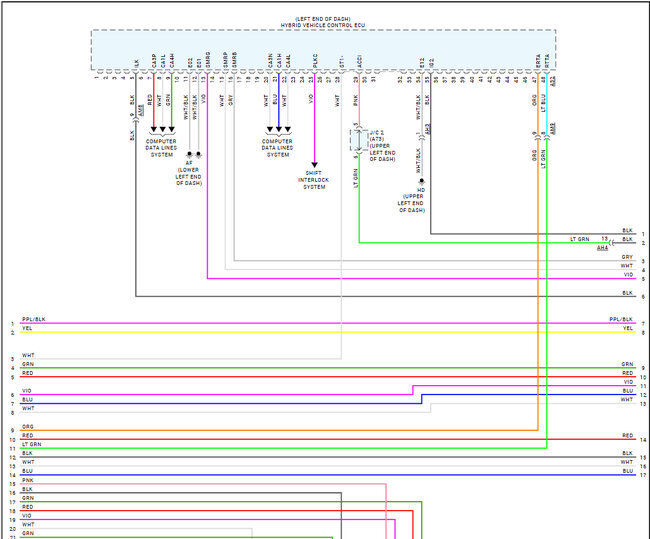Click the "E12" terminal label
The image size is (650, 539).
pos(422,63)
